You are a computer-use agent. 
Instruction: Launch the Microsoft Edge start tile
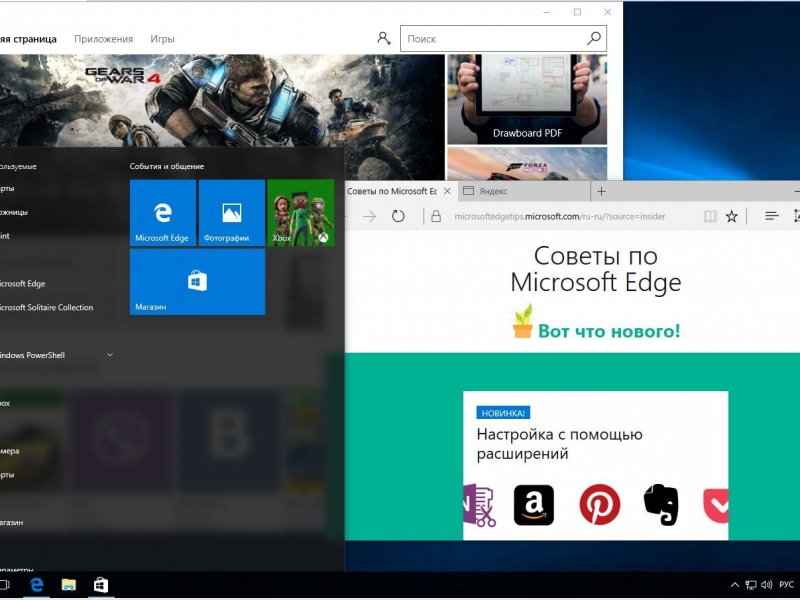pyautogui.click(x=163, y=213)
